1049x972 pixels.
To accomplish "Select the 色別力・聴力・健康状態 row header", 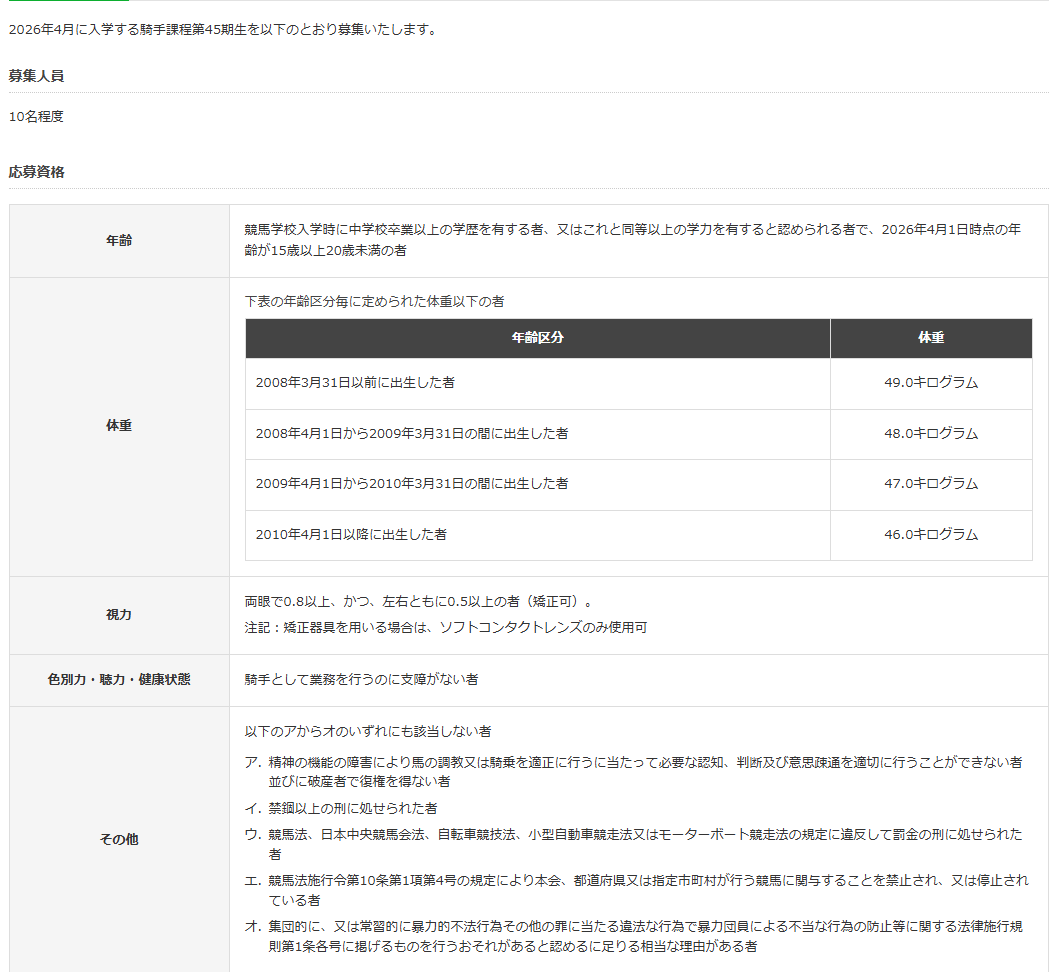I will [119, 680].
